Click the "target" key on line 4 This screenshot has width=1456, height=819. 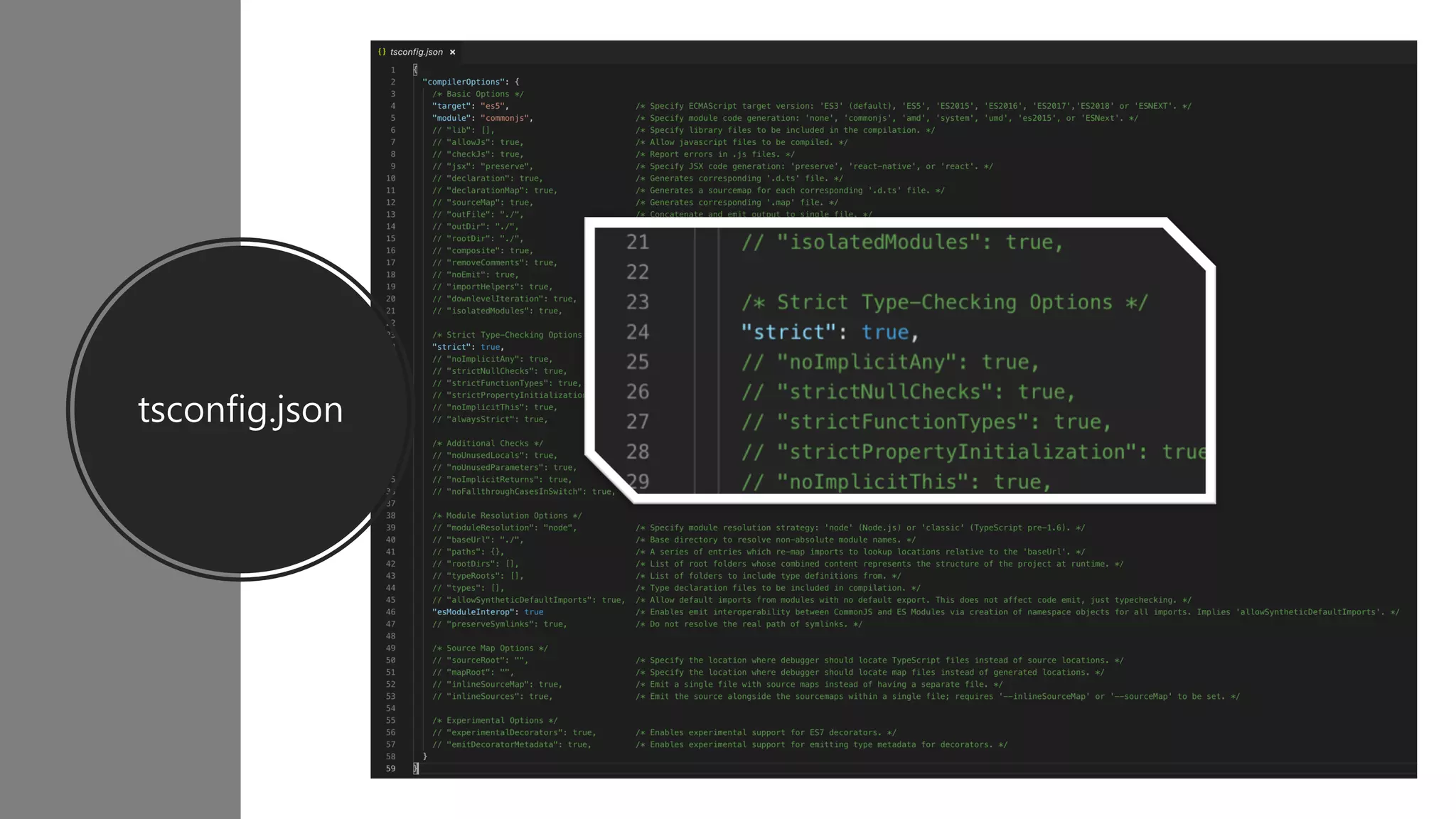coord(451,106)
